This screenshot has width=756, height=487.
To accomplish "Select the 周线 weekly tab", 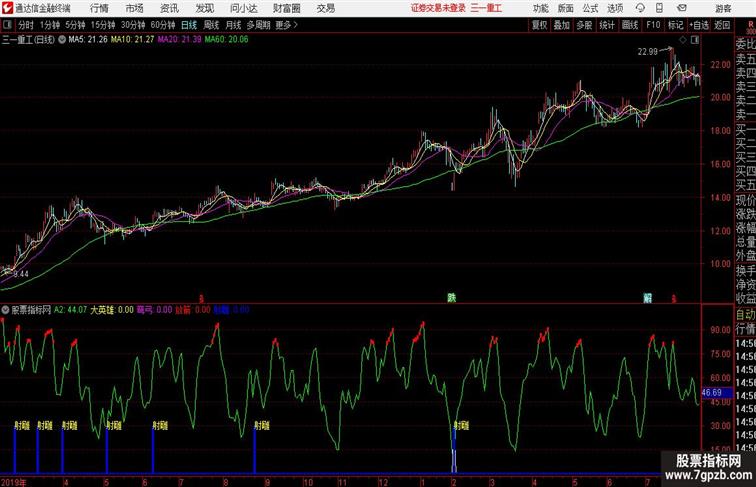I will click(211, 25).
